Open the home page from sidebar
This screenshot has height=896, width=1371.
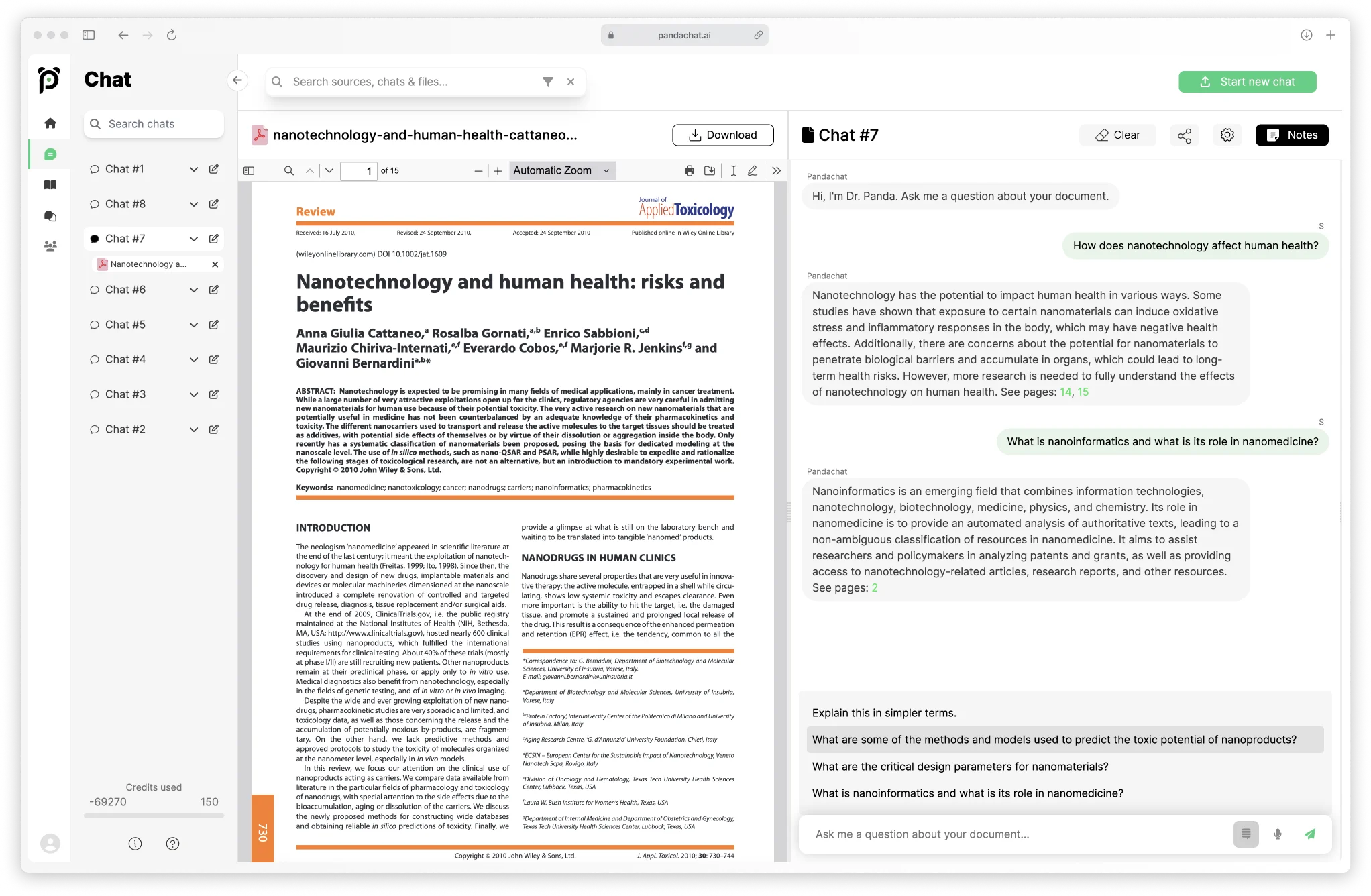point(50,123)
